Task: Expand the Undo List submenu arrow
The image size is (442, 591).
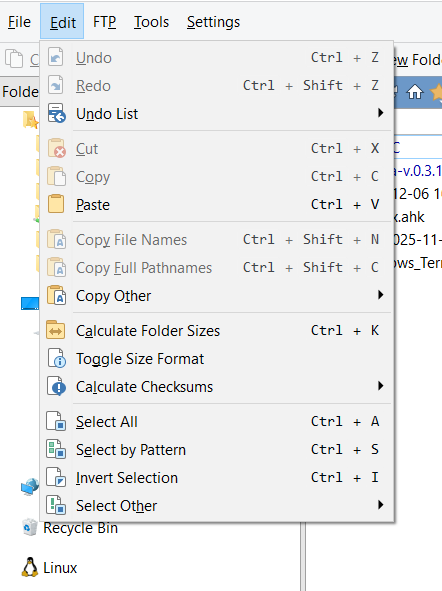Action: pos(381,113)
